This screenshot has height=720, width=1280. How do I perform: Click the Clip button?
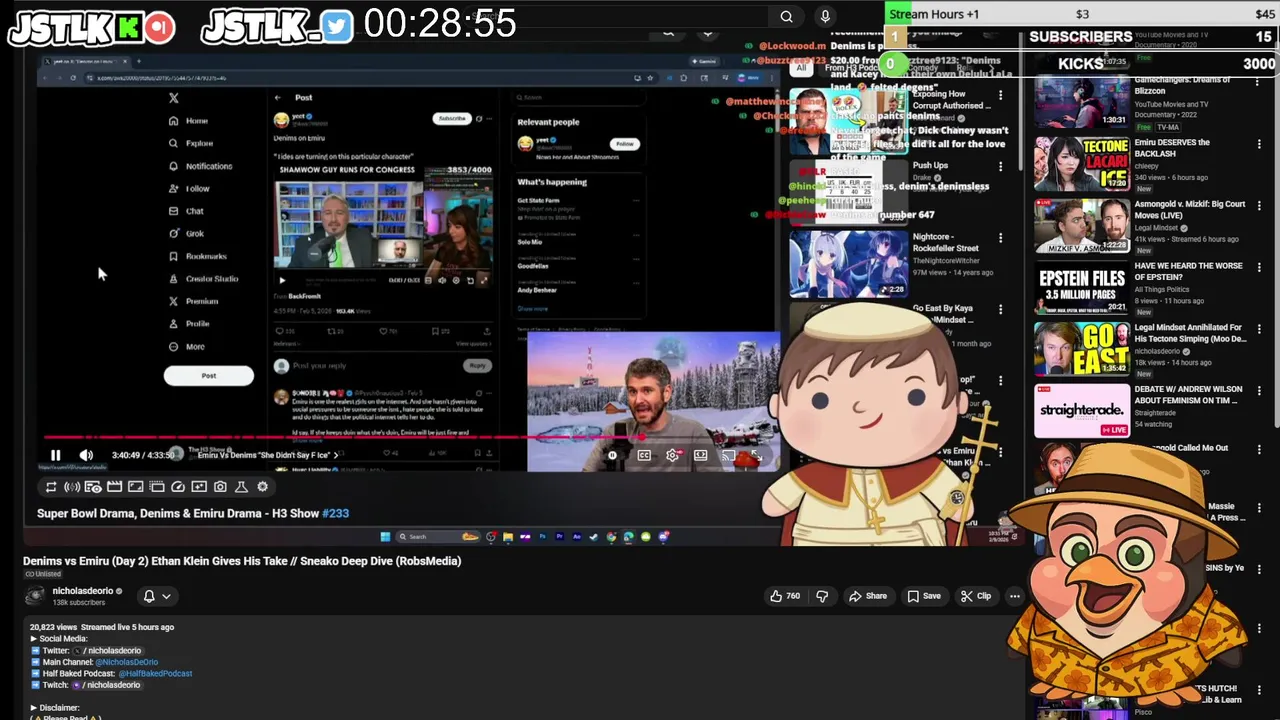[x=975, y=596]
